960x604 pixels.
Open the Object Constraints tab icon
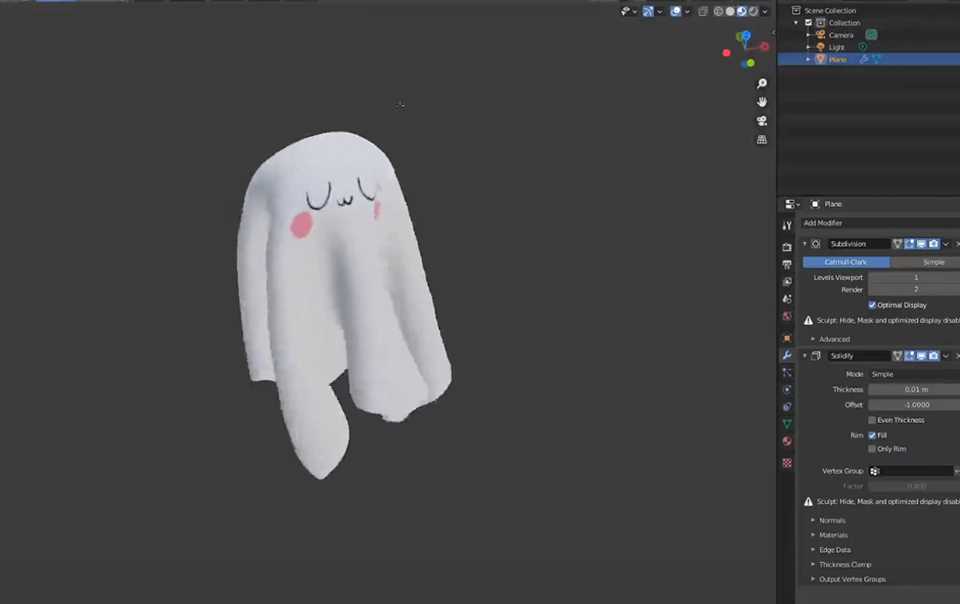[787, 406]
